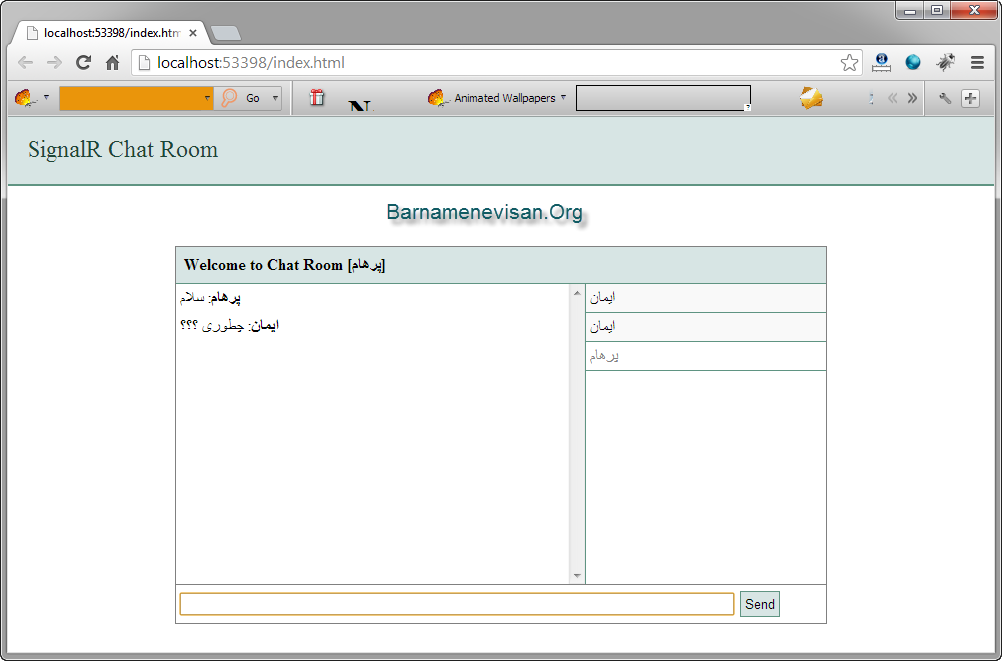Image resolution: width=1002 pixels, height=661 pixels.
Task: Click inside the chat message input field
Action: [455, 604]
